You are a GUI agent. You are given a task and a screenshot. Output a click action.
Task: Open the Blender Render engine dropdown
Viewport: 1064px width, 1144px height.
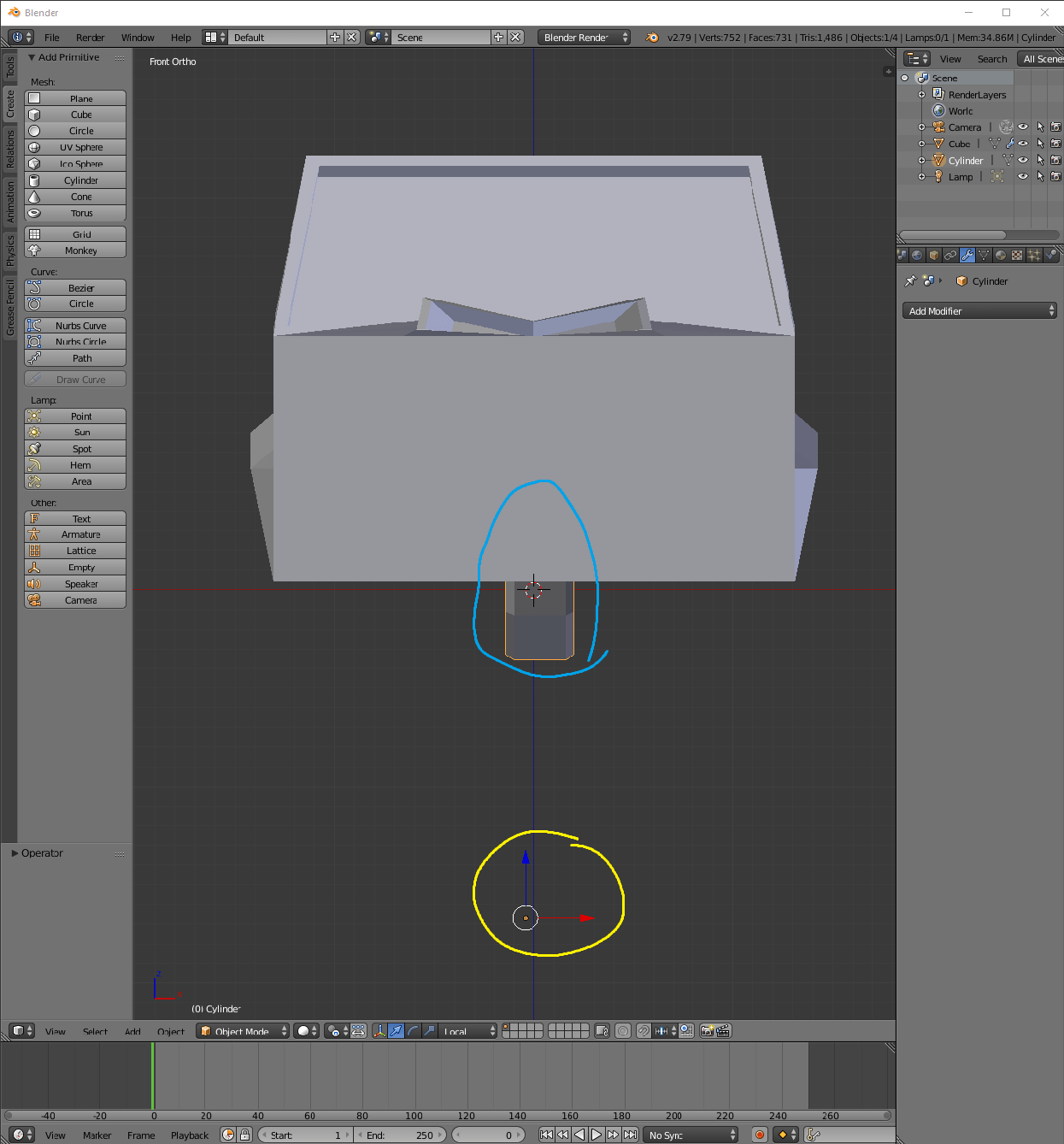[x=584, y=37]
